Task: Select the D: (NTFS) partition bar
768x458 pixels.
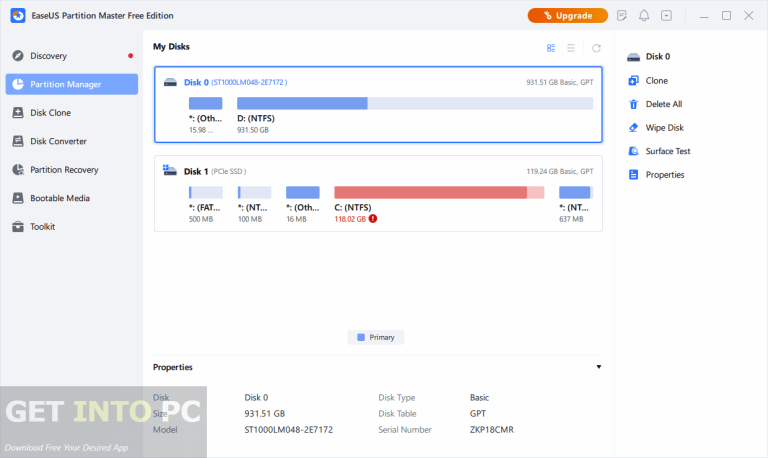Action: coord(415,103)
